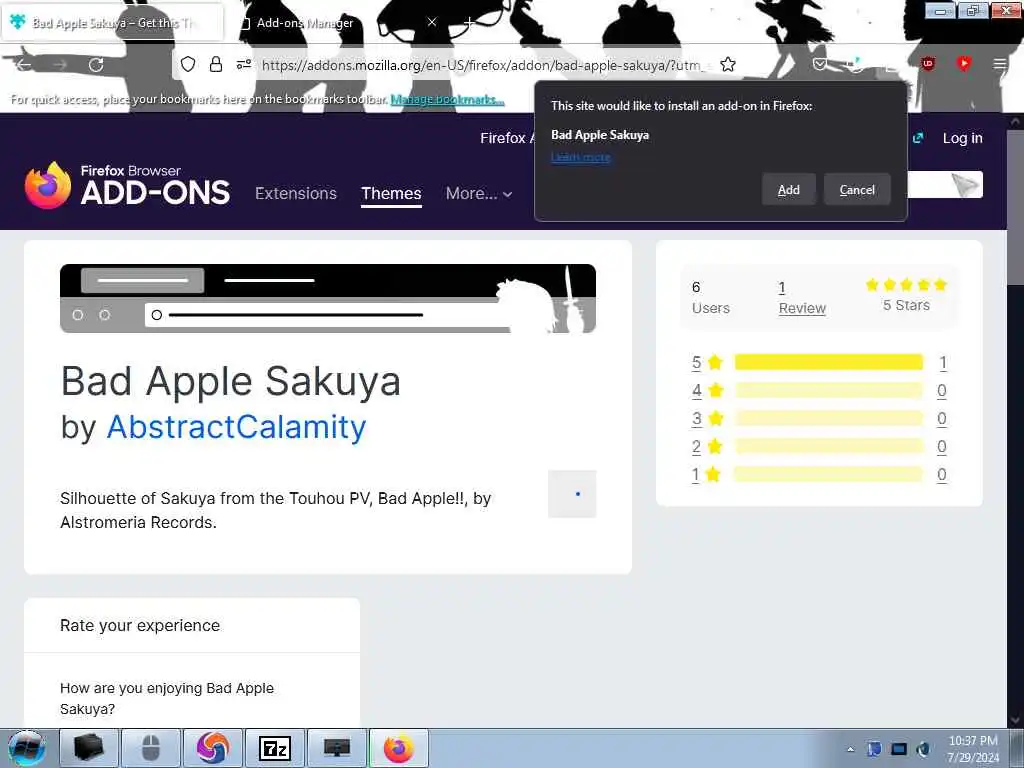Switch to the Bad Apple Sakuya tab
Image resolution: width=1024 pixels, height=768 pixels.
(112, 23)
